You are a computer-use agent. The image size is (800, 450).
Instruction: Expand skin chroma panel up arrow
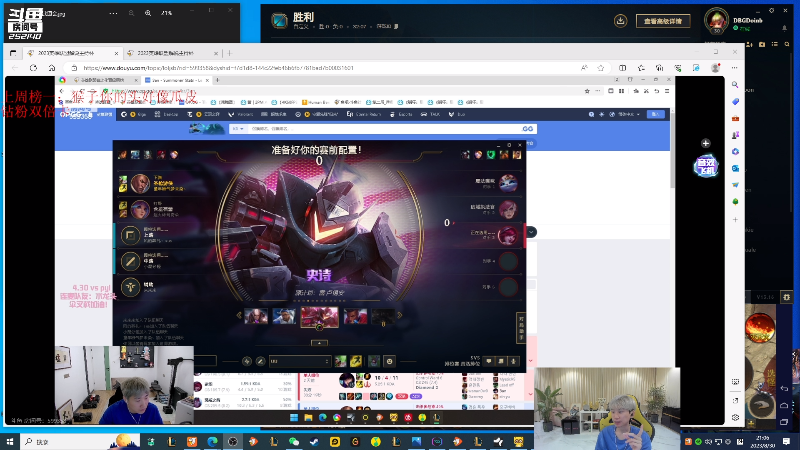click(319, 343)
